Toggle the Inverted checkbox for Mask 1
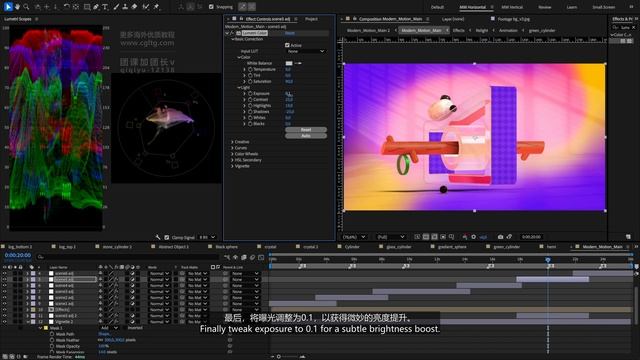 point(124,328)
